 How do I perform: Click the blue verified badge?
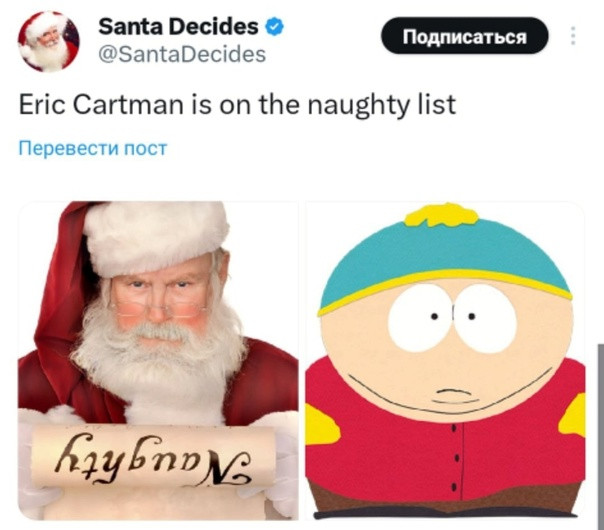(274, 27)
